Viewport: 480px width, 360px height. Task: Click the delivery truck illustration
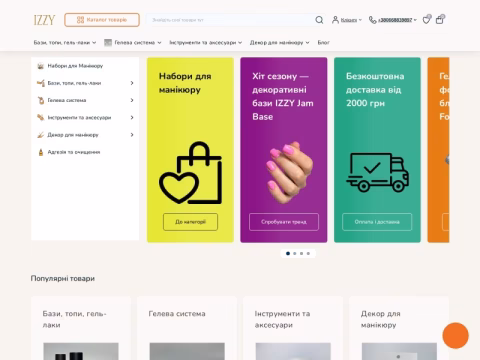click(x=377, y=172)
